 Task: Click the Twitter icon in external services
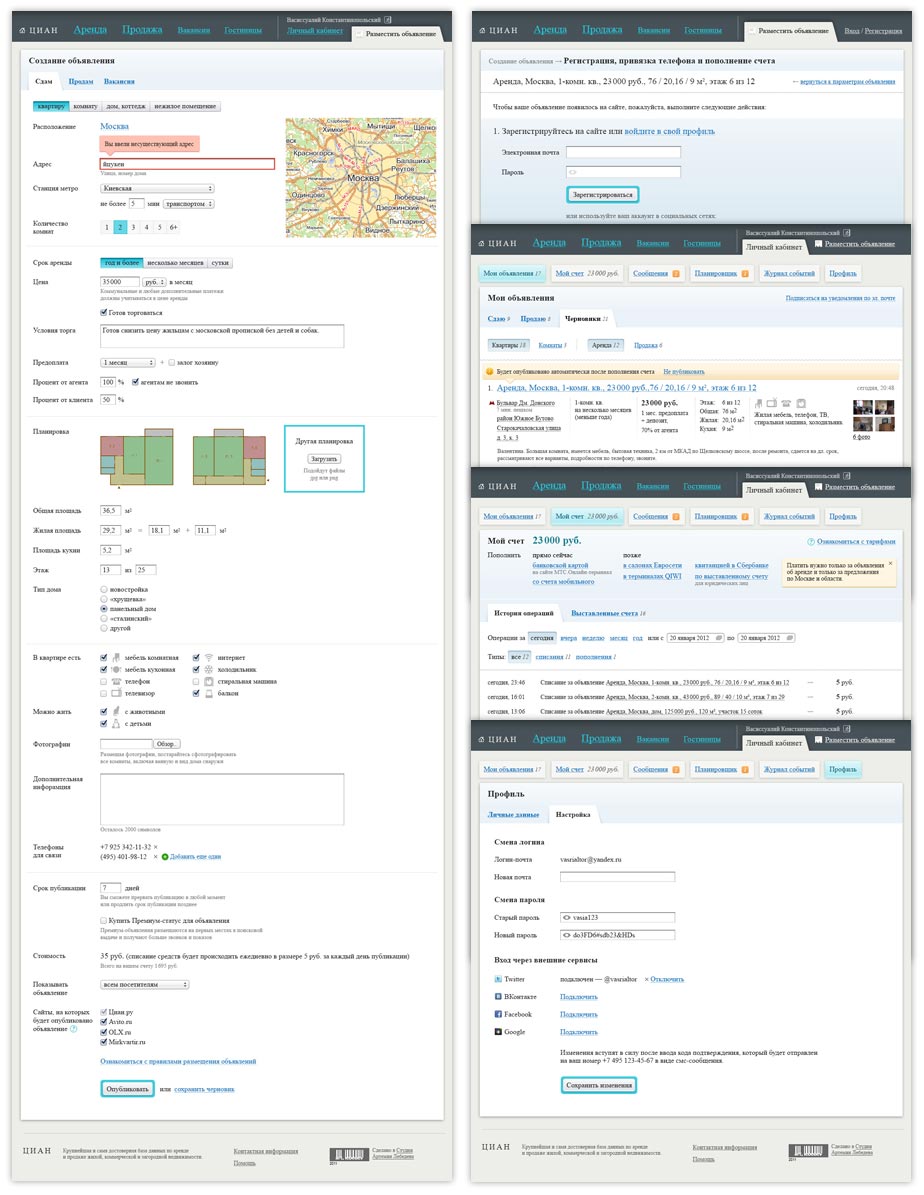(498, 978)
